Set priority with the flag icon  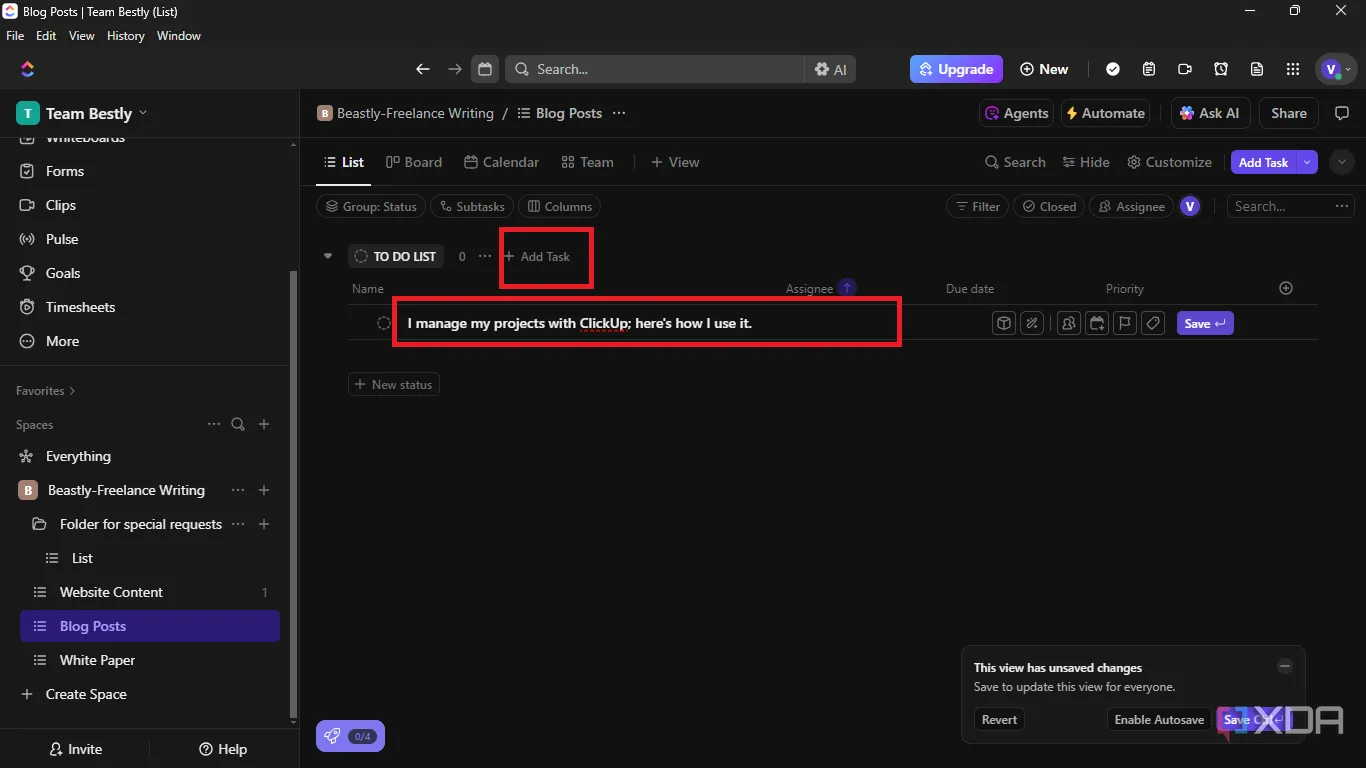click(x=1125, y=323)
